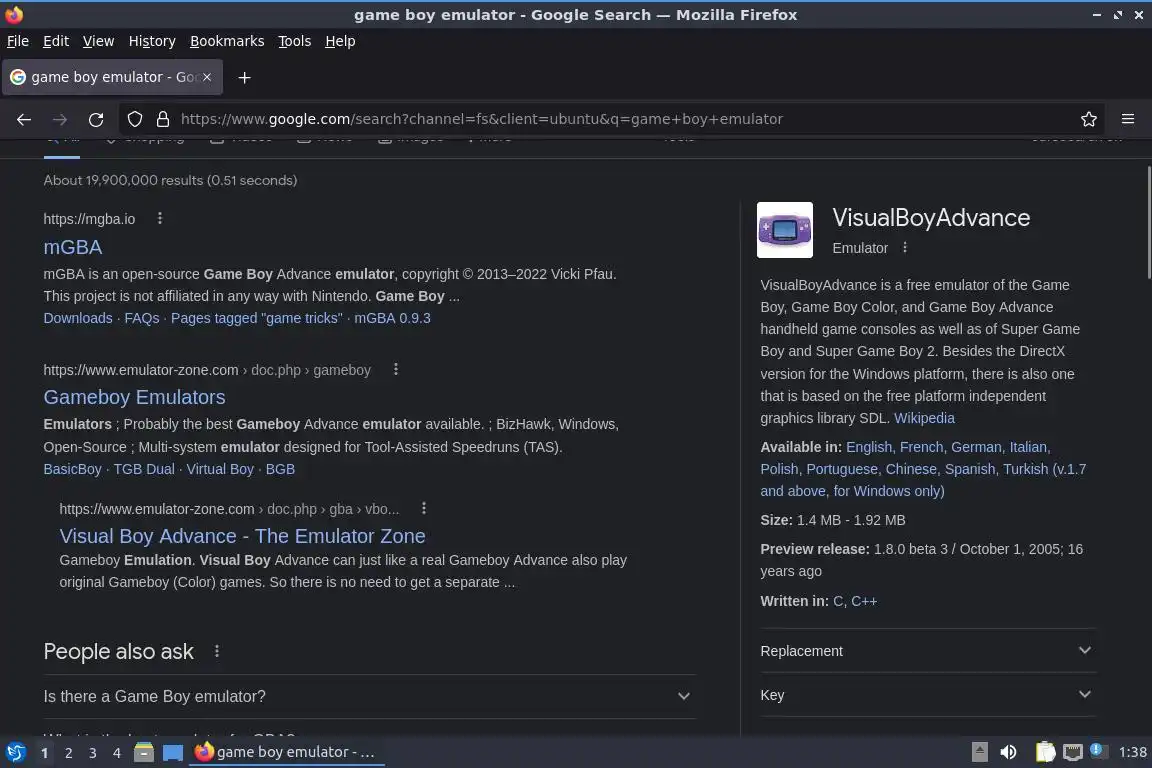Open the Bookmarks menu
1152x768 pixels.
coord(227,41)
